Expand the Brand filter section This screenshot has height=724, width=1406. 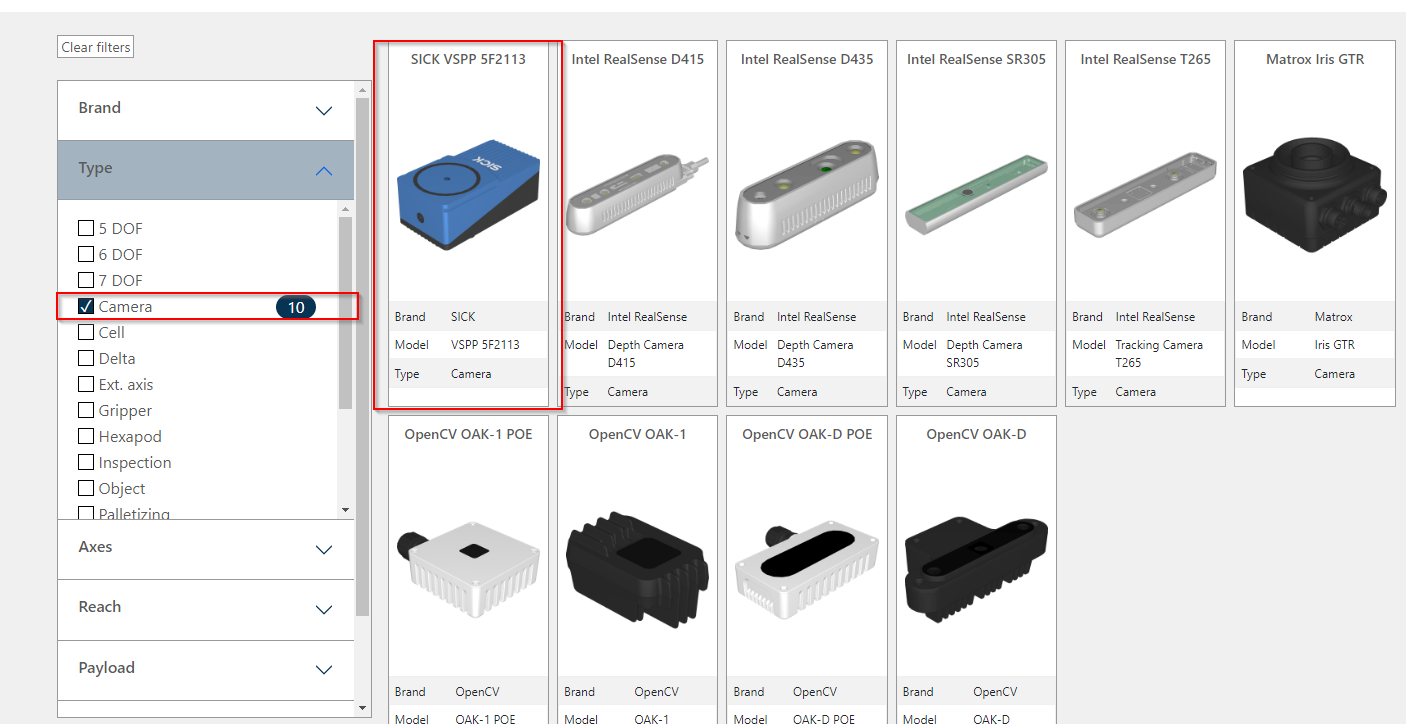(x=206, y=110)
